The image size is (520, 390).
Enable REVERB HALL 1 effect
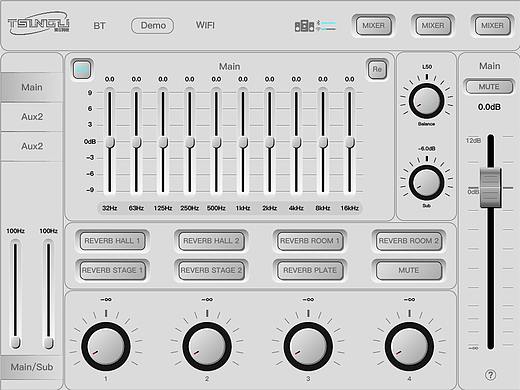point(112,241)
